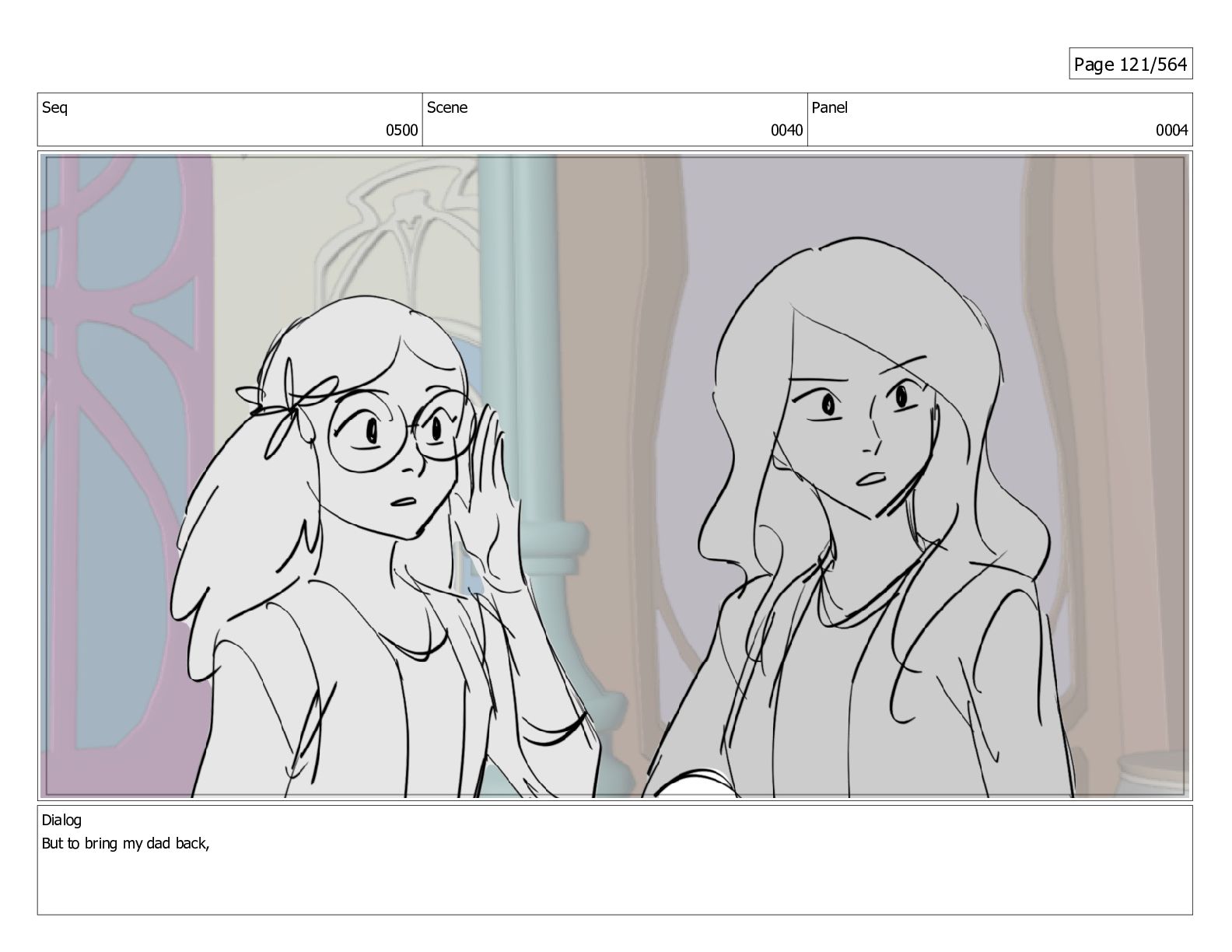The height and width of the screenshot is (952, 1232).
Task: Click the Dialog section label
Action: pos(61,820)
